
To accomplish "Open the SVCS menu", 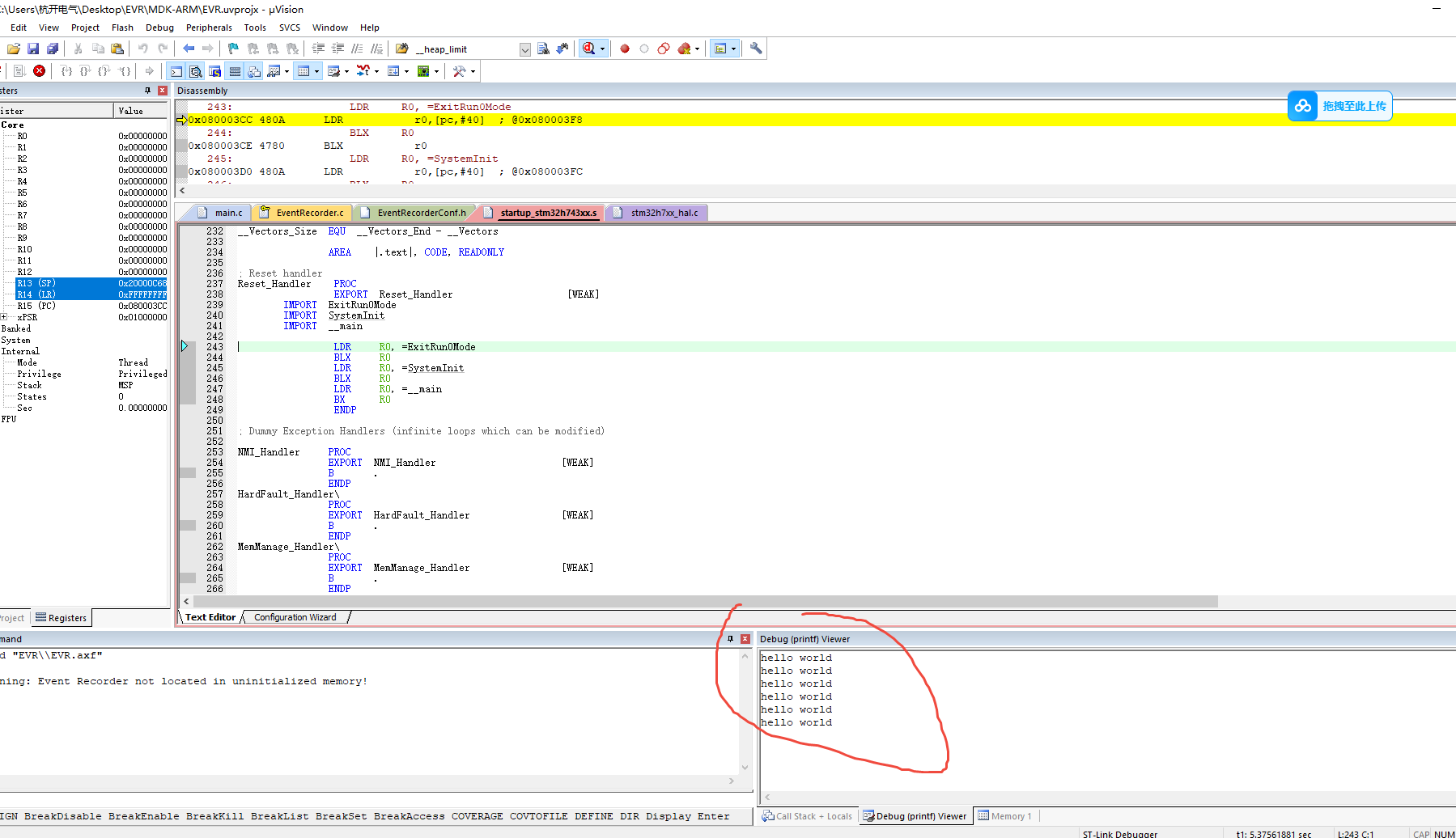I will (289, 28).
